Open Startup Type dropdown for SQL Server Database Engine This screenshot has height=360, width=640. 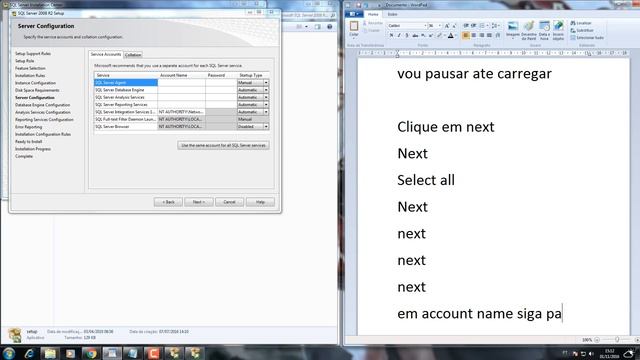click(266, 90)
